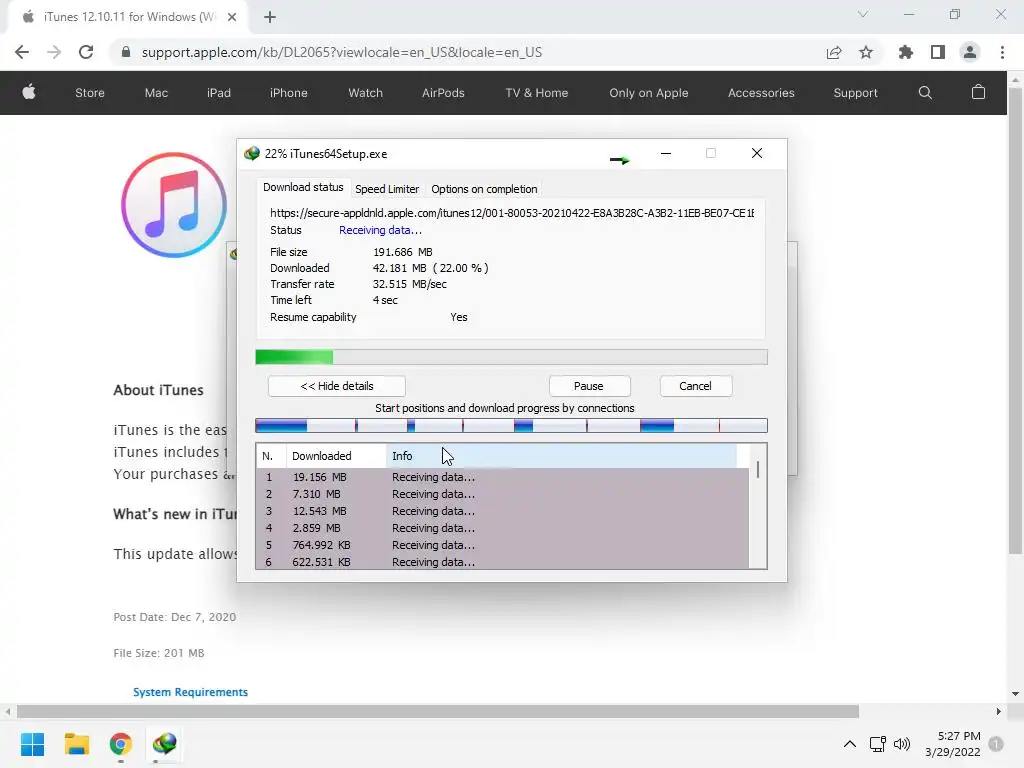
Task: Click the browser forward arrow
Action: [x=54, y=52]
